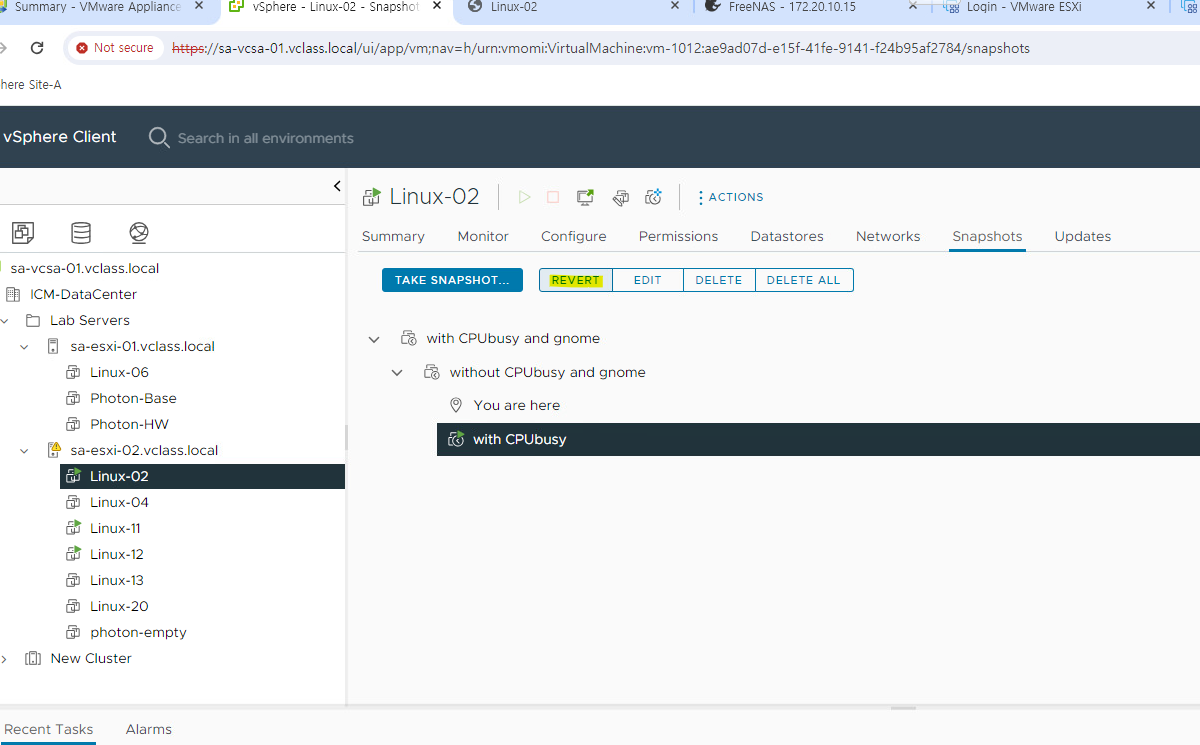This screenshot has height=745, width=1200.
Task: Open the Datastores tab
Action: [787, 236]
